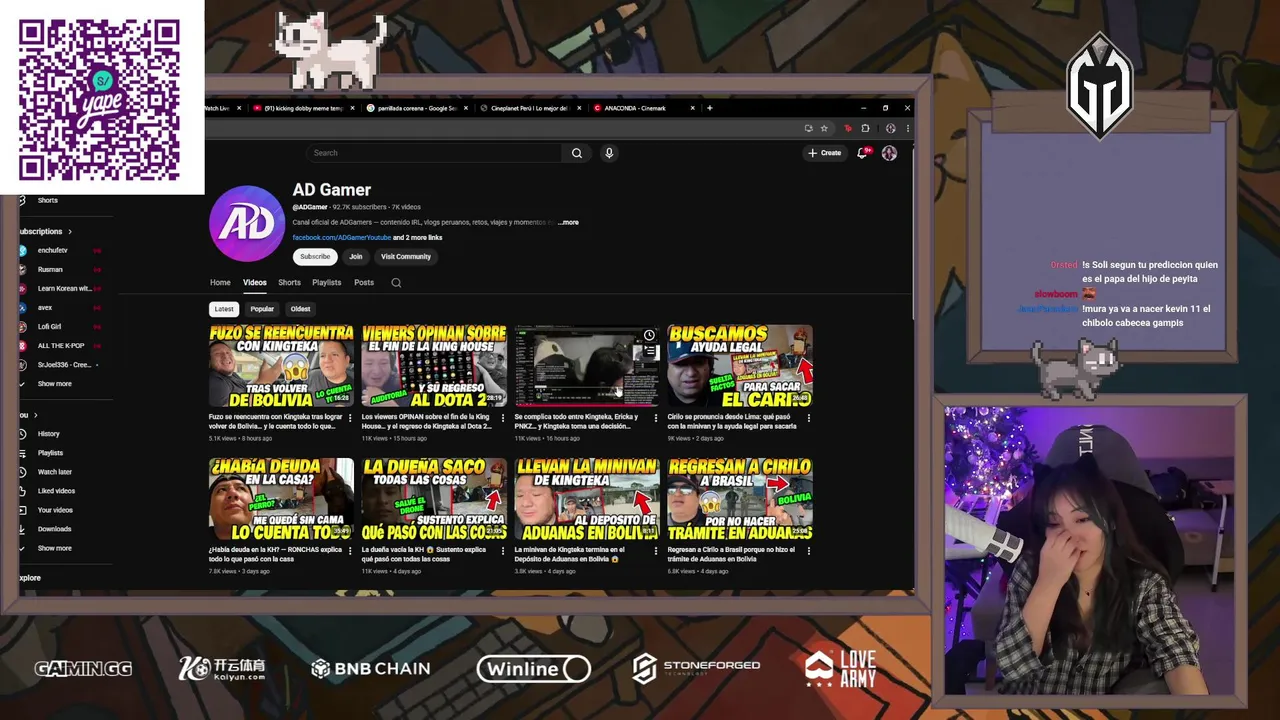Expand Show more under the You section
The image size is (1280, 720).
pyautogui.click(x=54, y=548)
